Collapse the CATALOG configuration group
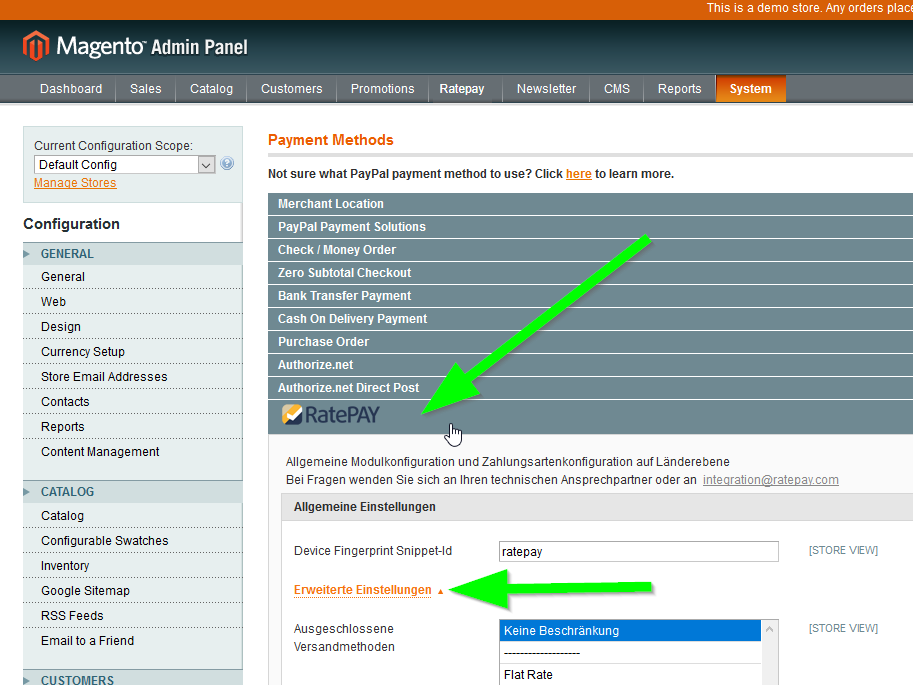This screenshot has width=913, height=685. 67,492
